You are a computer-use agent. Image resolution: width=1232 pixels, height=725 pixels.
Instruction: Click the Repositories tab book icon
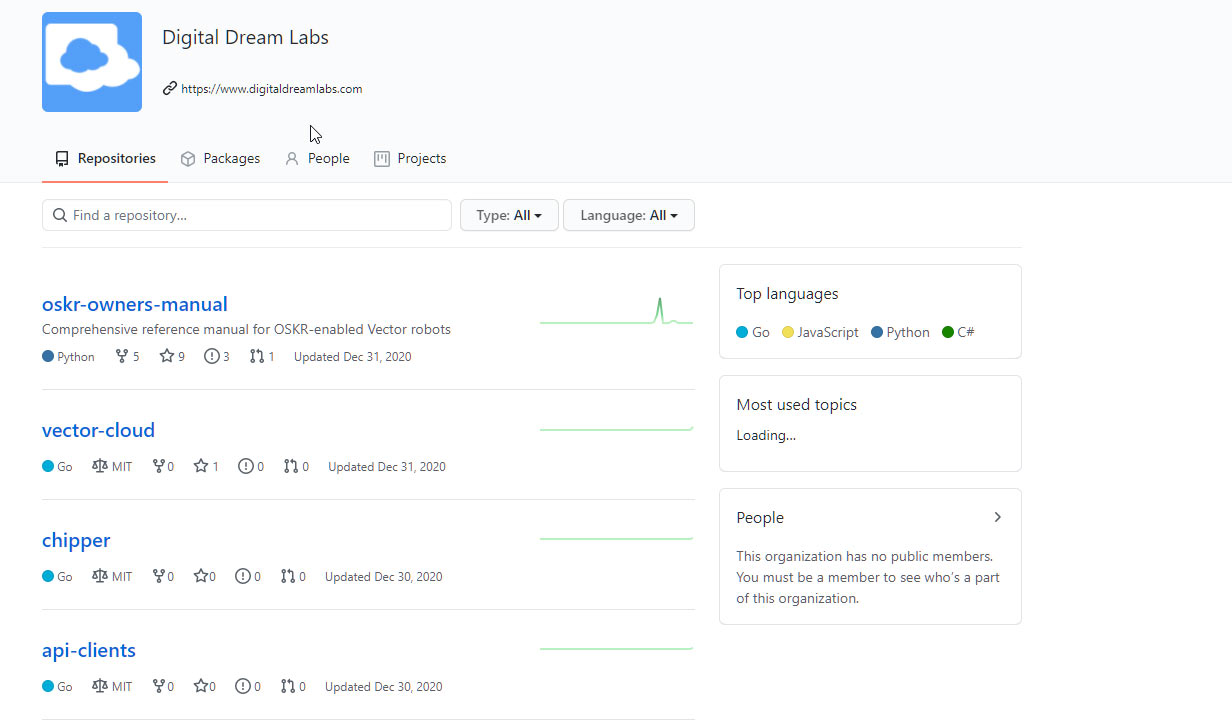(62, 158)
